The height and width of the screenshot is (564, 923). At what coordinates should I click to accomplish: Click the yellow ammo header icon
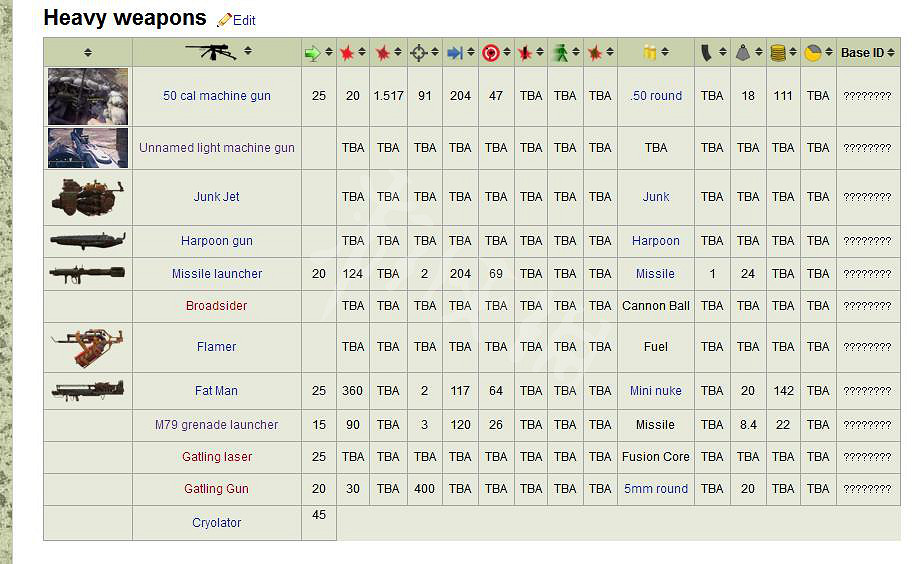coord(649,53)
